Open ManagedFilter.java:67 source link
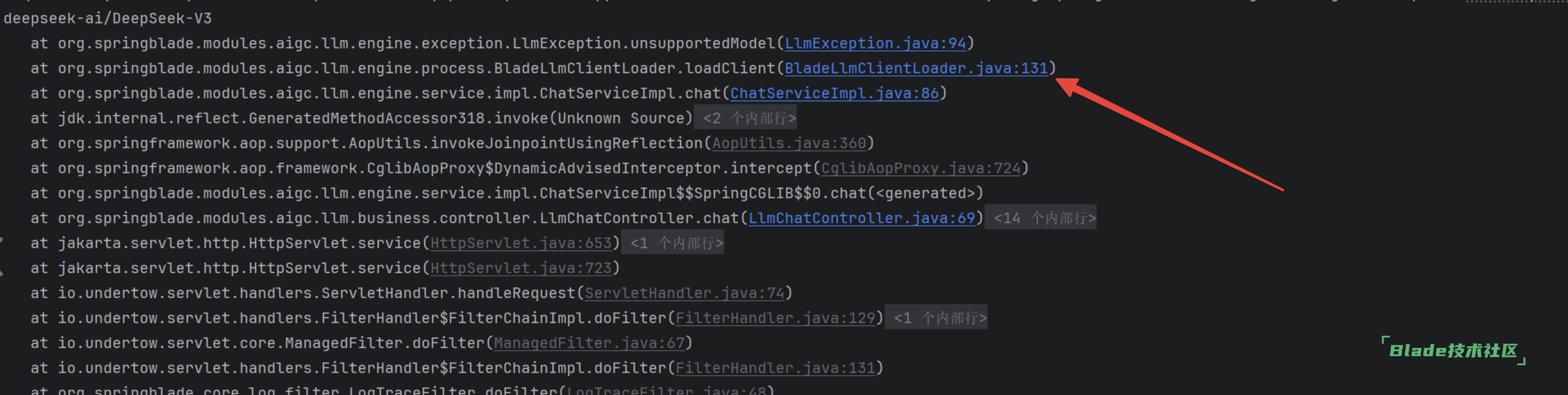Image resolution: width=1568 pixels, height=395 pixels. [x=589, y=342]
